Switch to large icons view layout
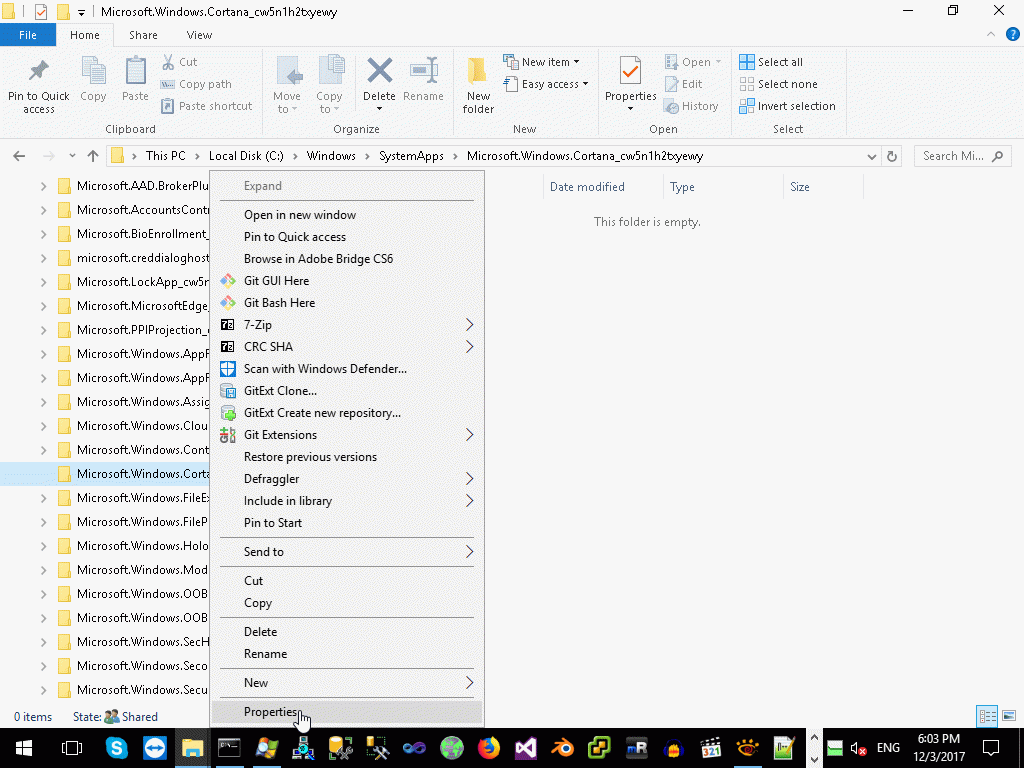 pos(1009,716)
